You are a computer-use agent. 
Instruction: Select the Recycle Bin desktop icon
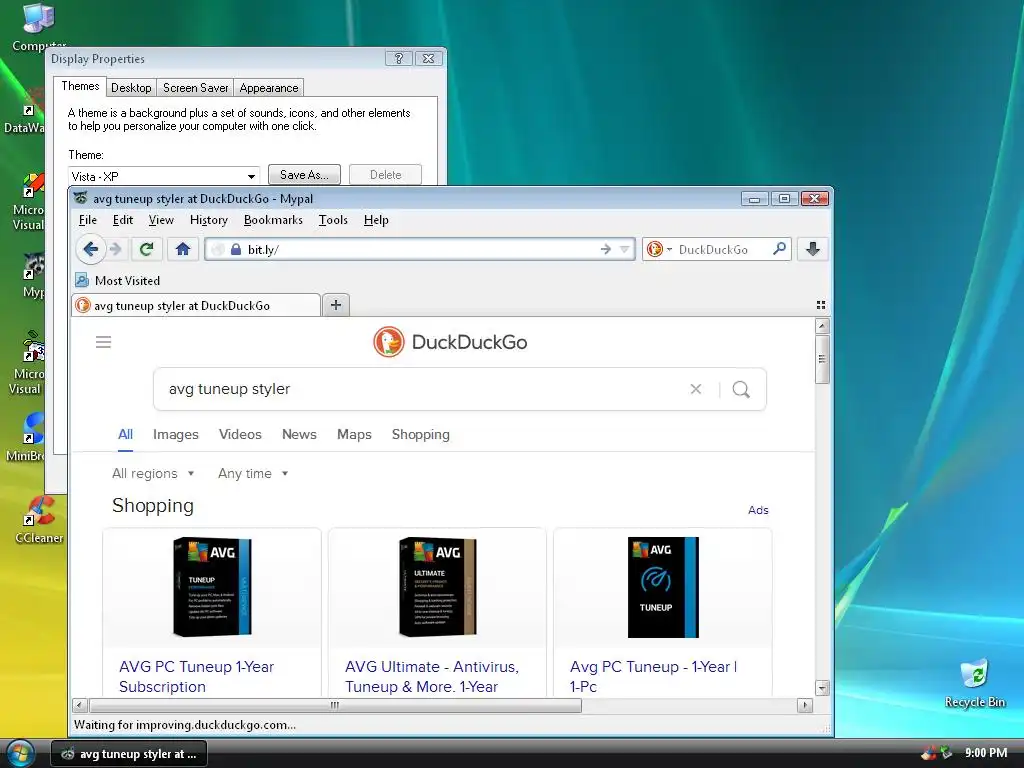point(975,682)
